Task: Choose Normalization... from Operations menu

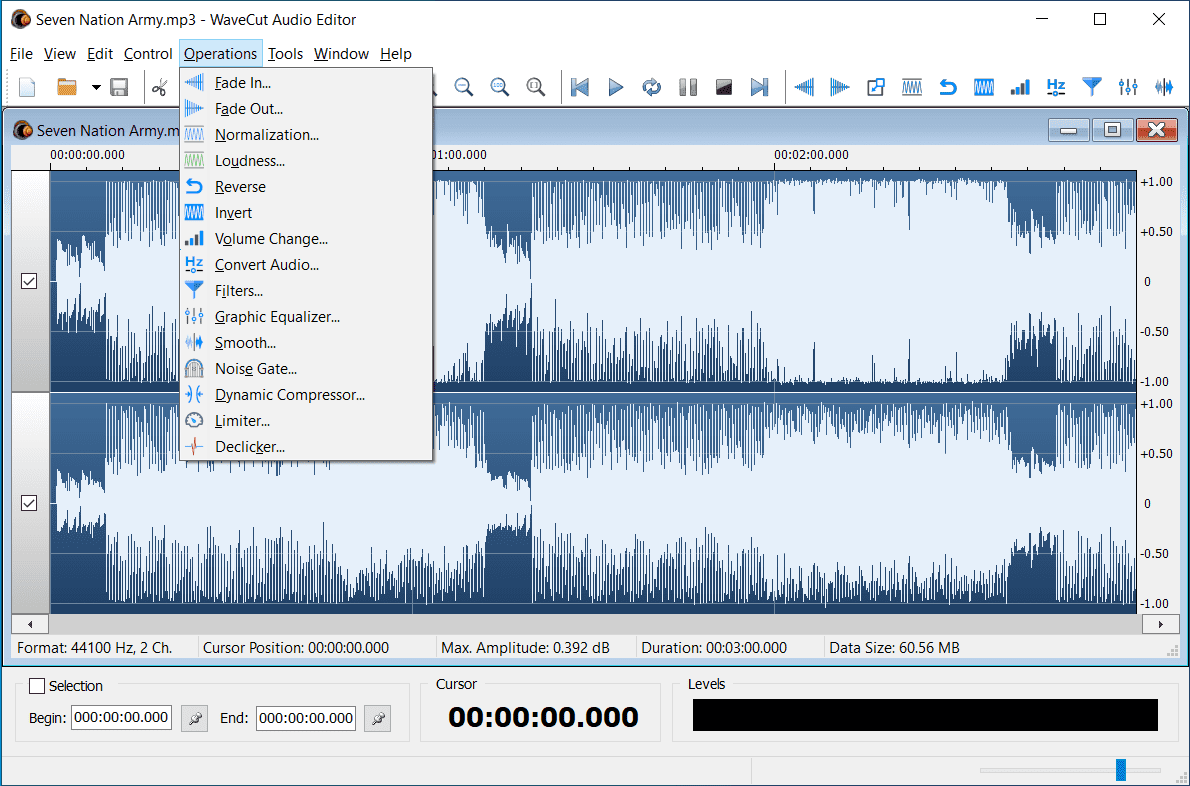Action: click(x=266, y=135)
